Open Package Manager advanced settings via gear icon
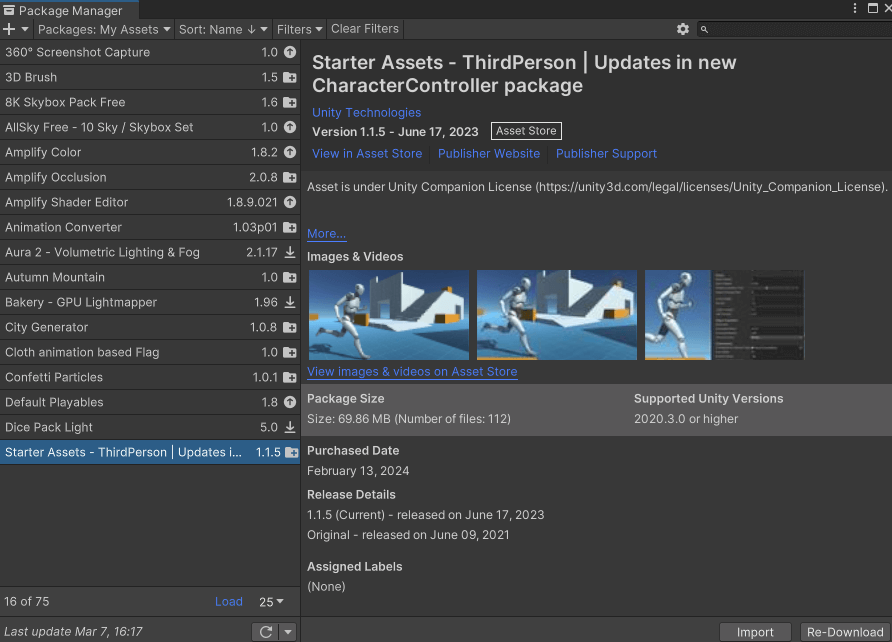This screenshot has height=642, width=892. click(683, 29)
